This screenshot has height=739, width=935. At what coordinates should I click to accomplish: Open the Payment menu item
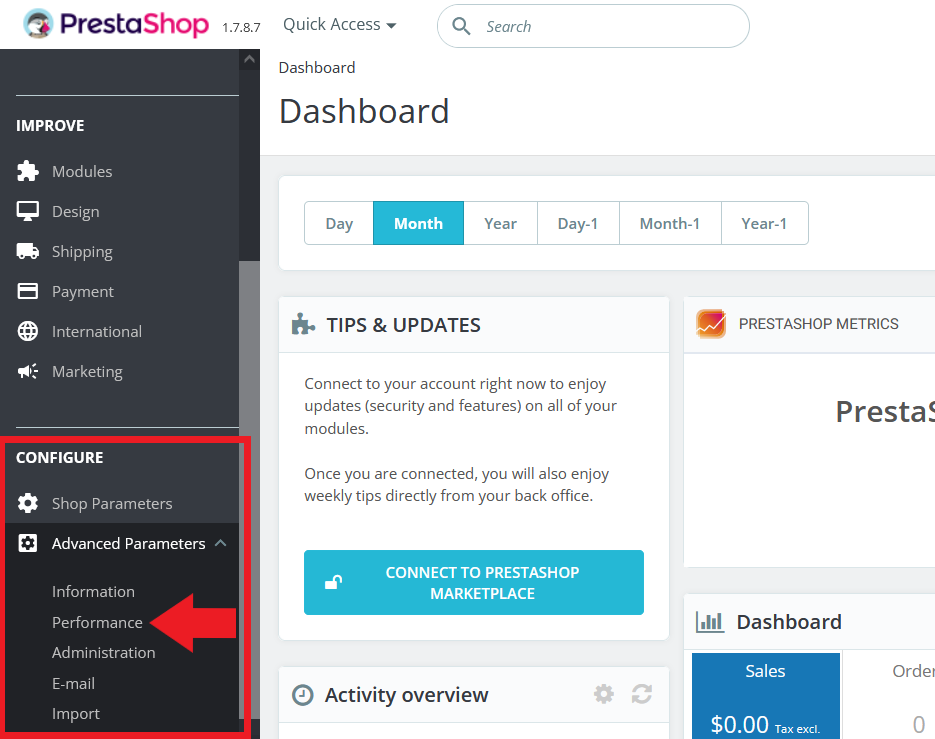(83, 292)
